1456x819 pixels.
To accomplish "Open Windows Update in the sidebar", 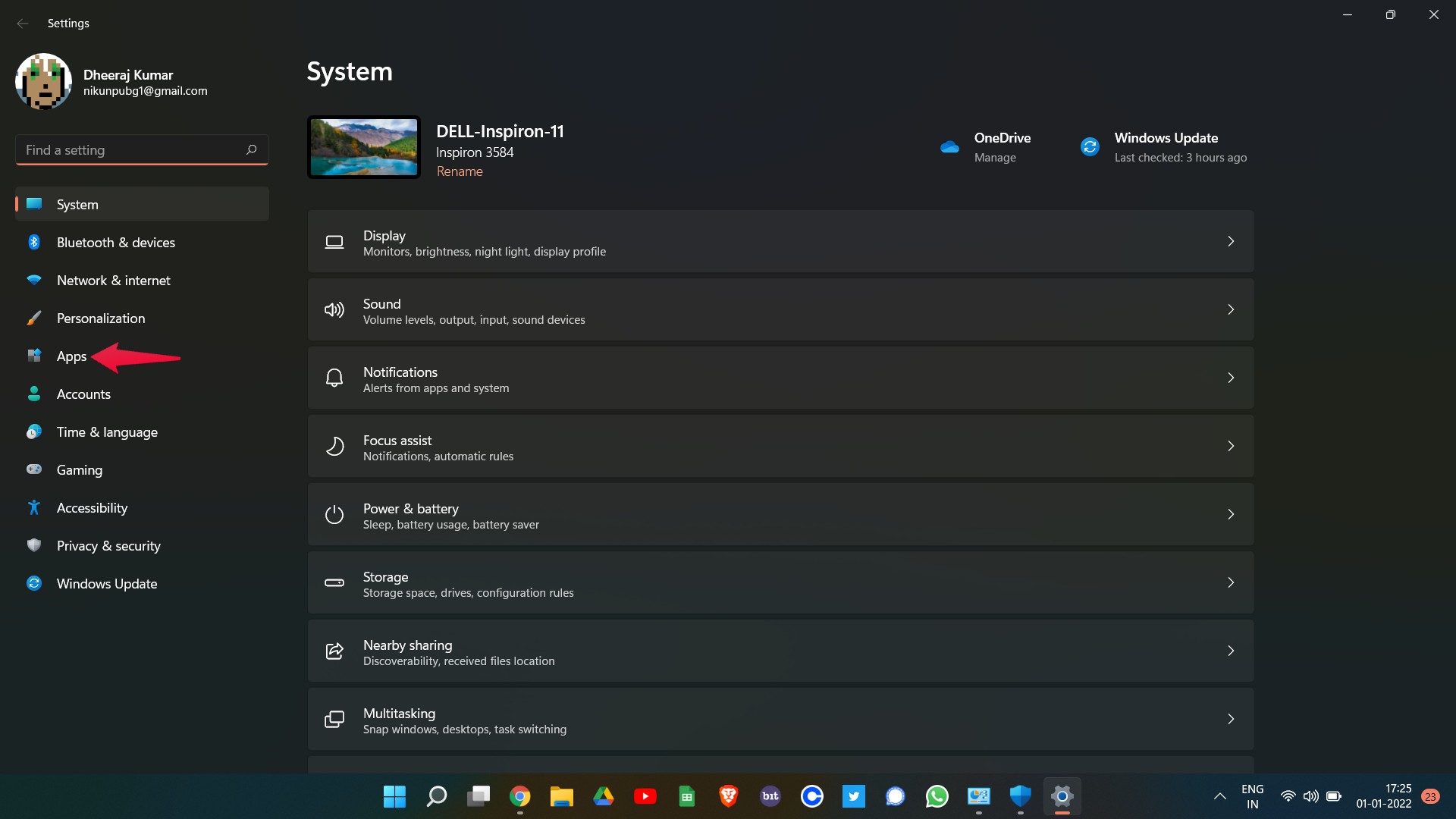I will click(x=143, y=584).
